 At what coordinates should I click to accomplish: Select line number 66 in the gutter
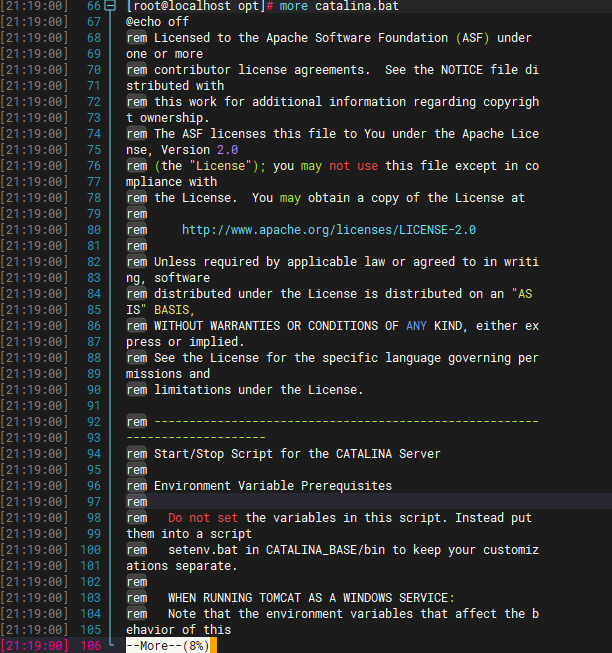94,6
